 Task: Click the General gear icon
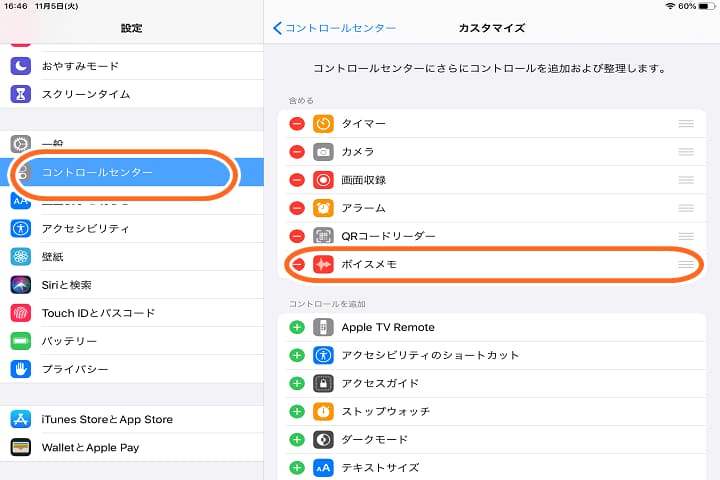[x=21, y=144]
